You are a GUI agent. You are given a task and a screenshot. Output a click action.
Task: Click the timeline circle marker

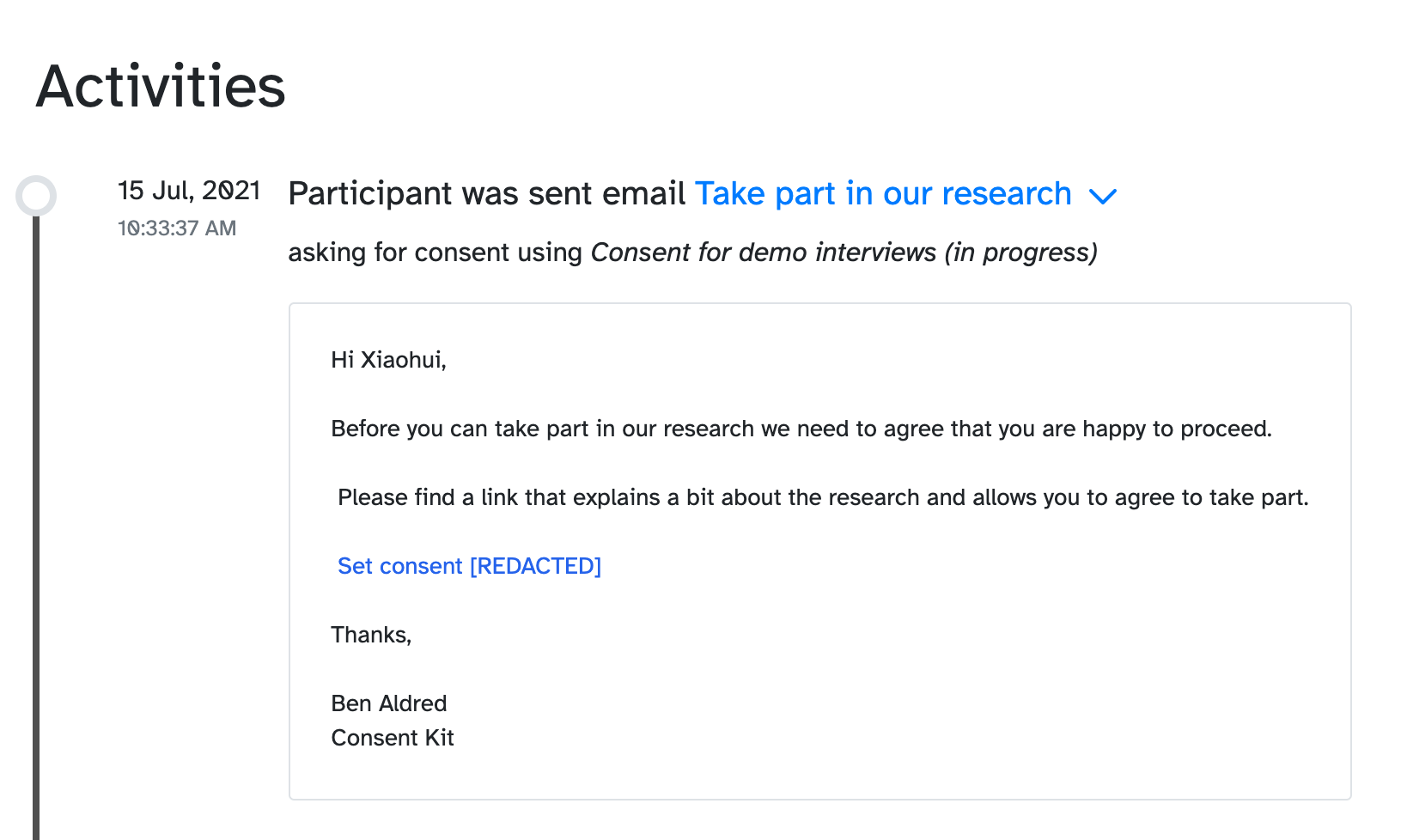(x=36, y=196)
